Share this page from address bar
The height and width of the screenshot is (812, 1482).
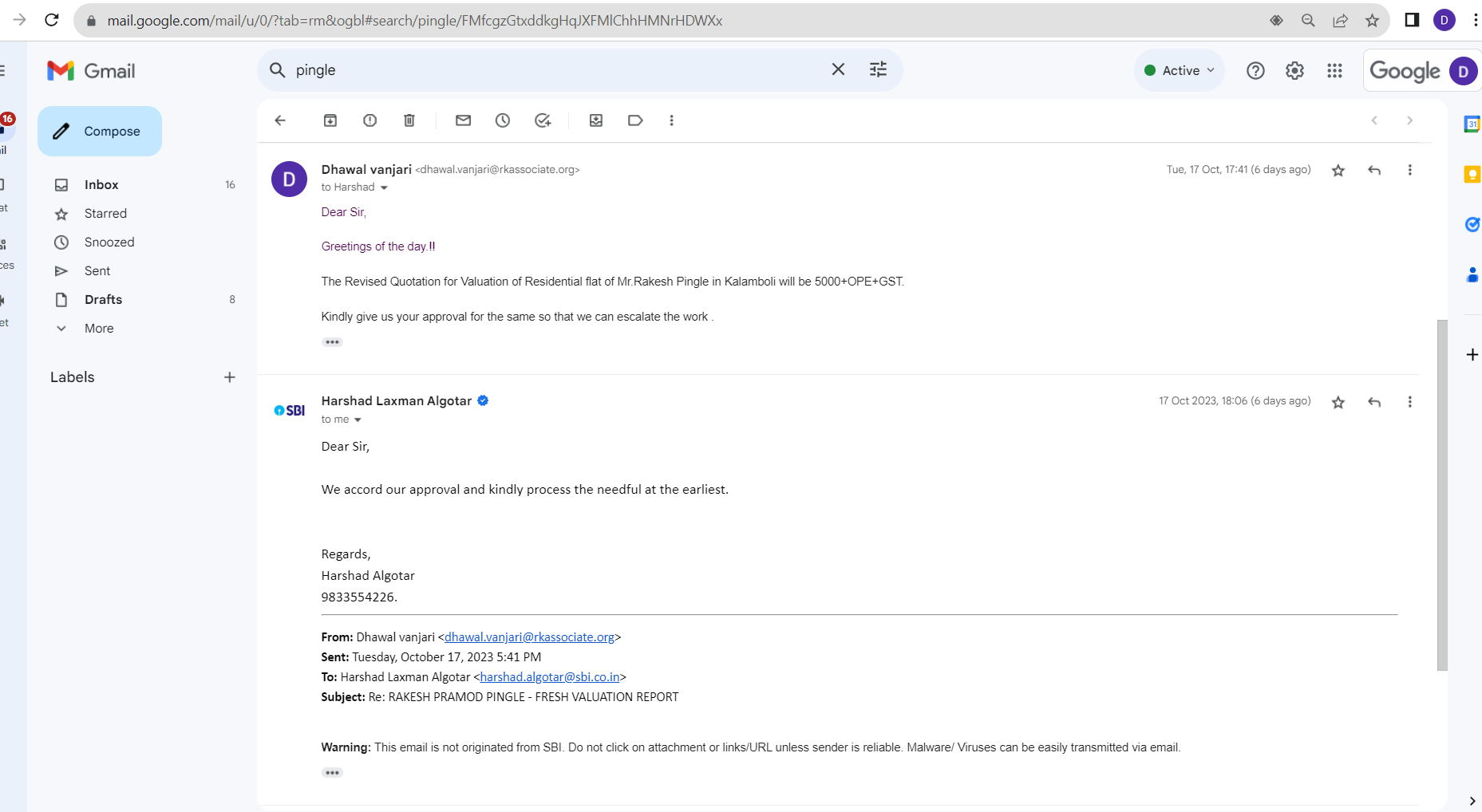click(1340, 21)
